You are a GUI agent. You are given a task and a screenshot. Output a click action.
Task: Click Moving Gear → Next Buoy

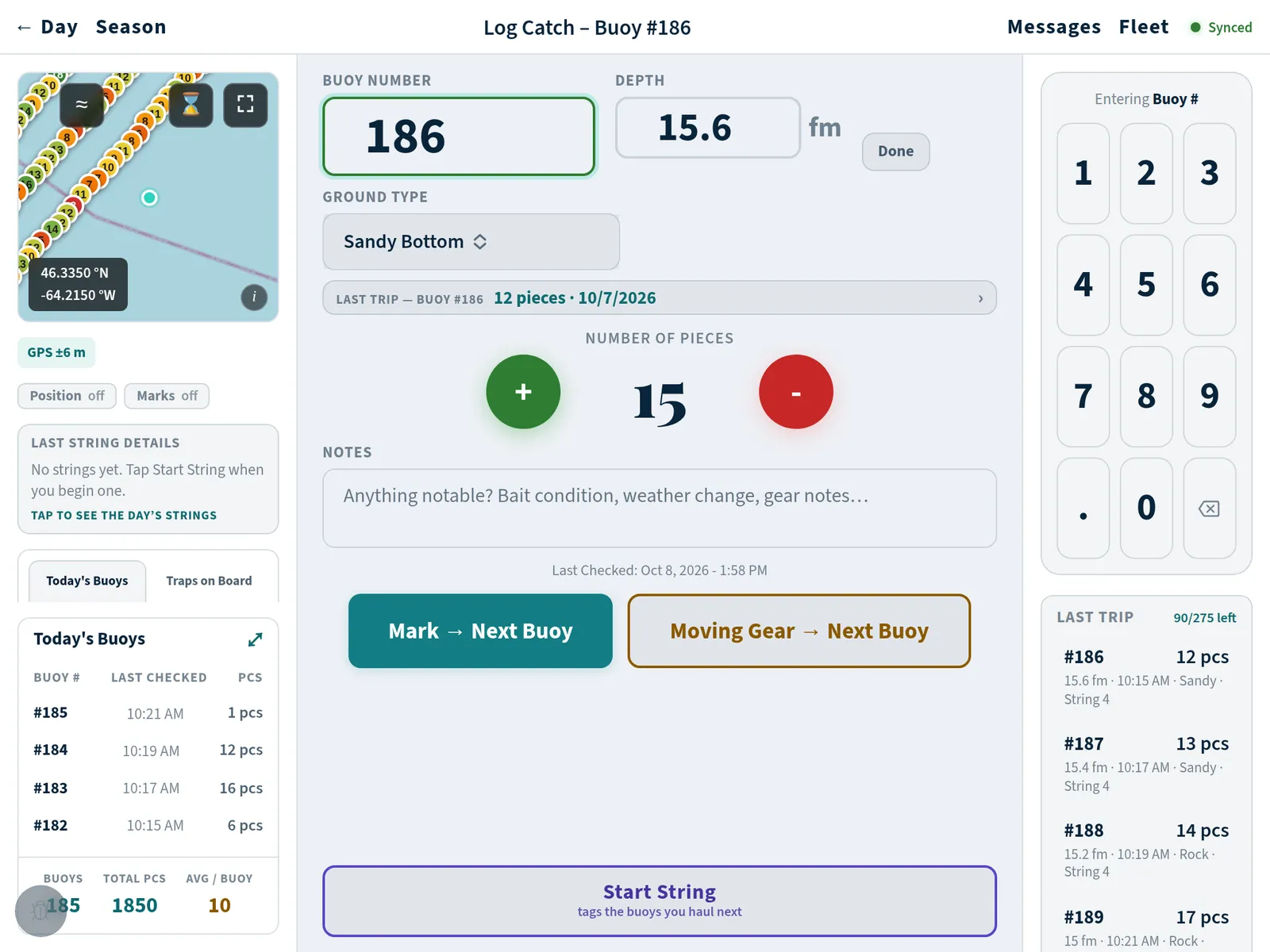coord(799,631)
